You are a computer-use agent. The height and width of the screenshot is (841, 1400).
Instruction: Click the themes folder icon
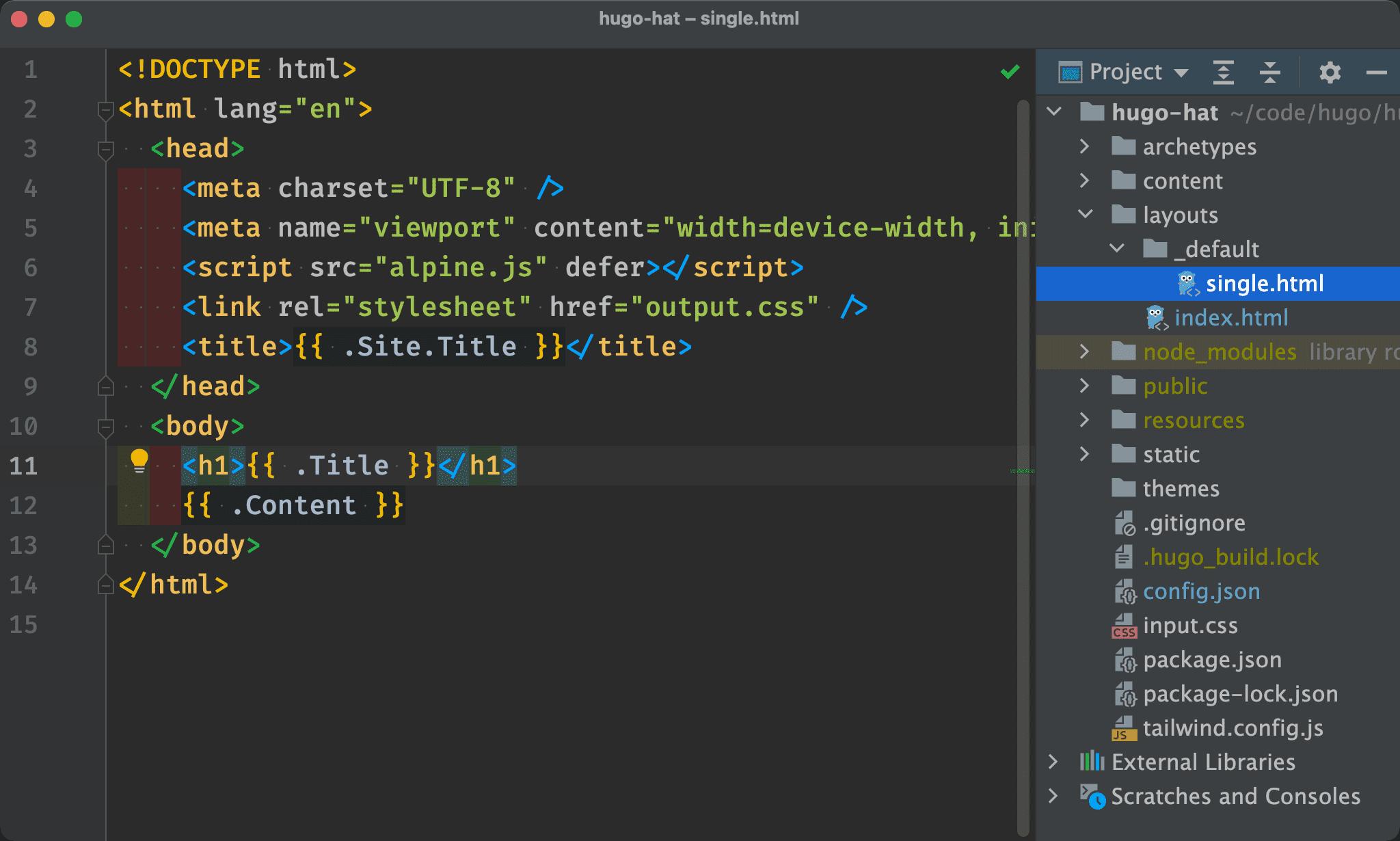(1124, 488)
